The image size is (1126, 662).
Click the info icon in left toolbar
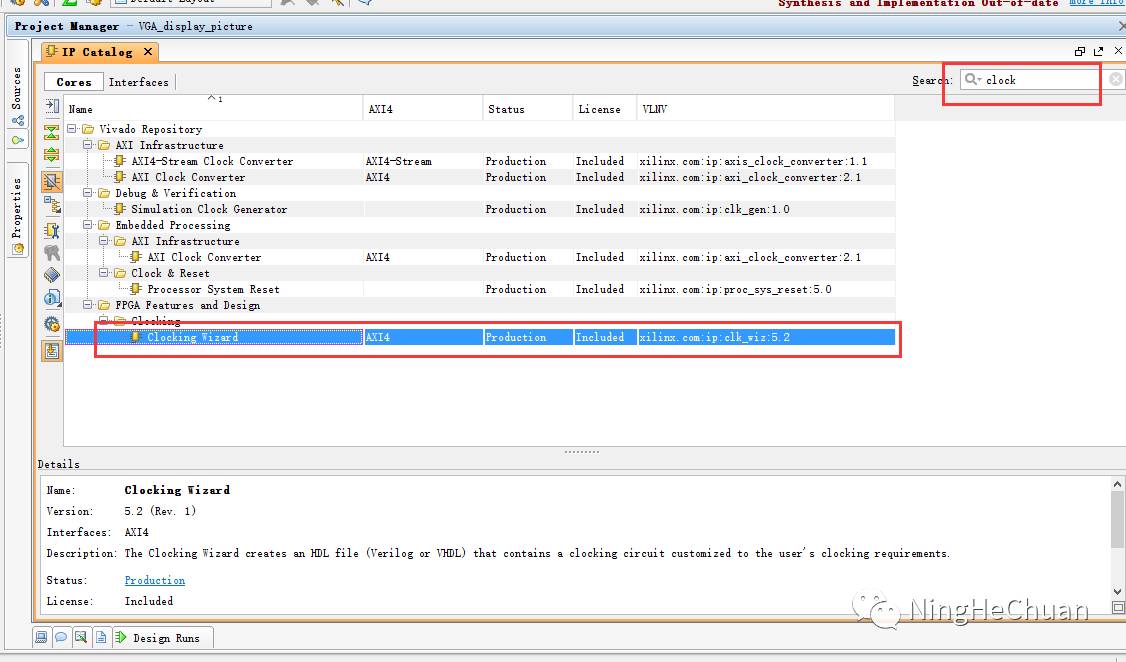point(52,298)
